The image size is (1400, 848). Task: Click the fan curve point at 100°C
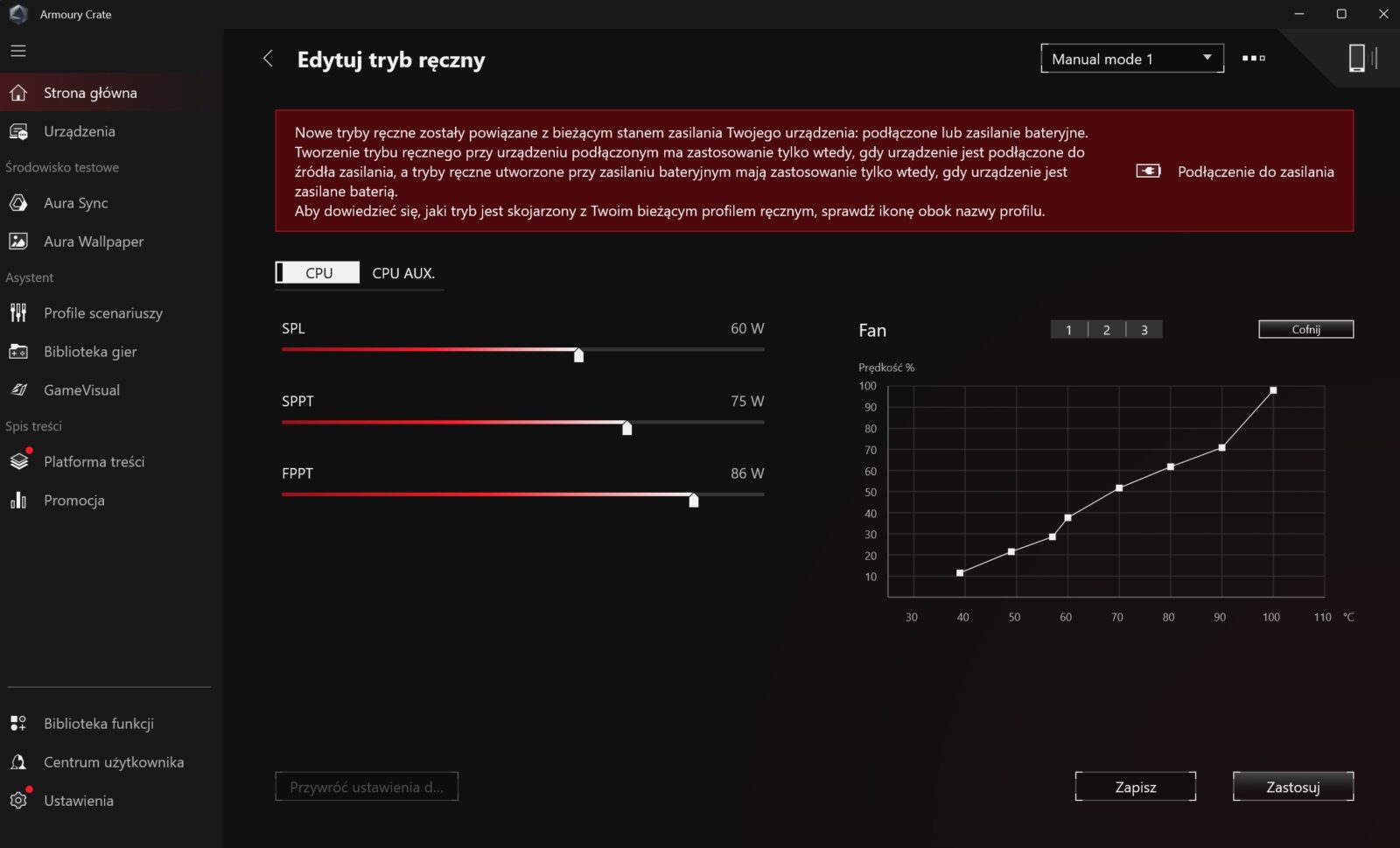(x=1273, y=390)
